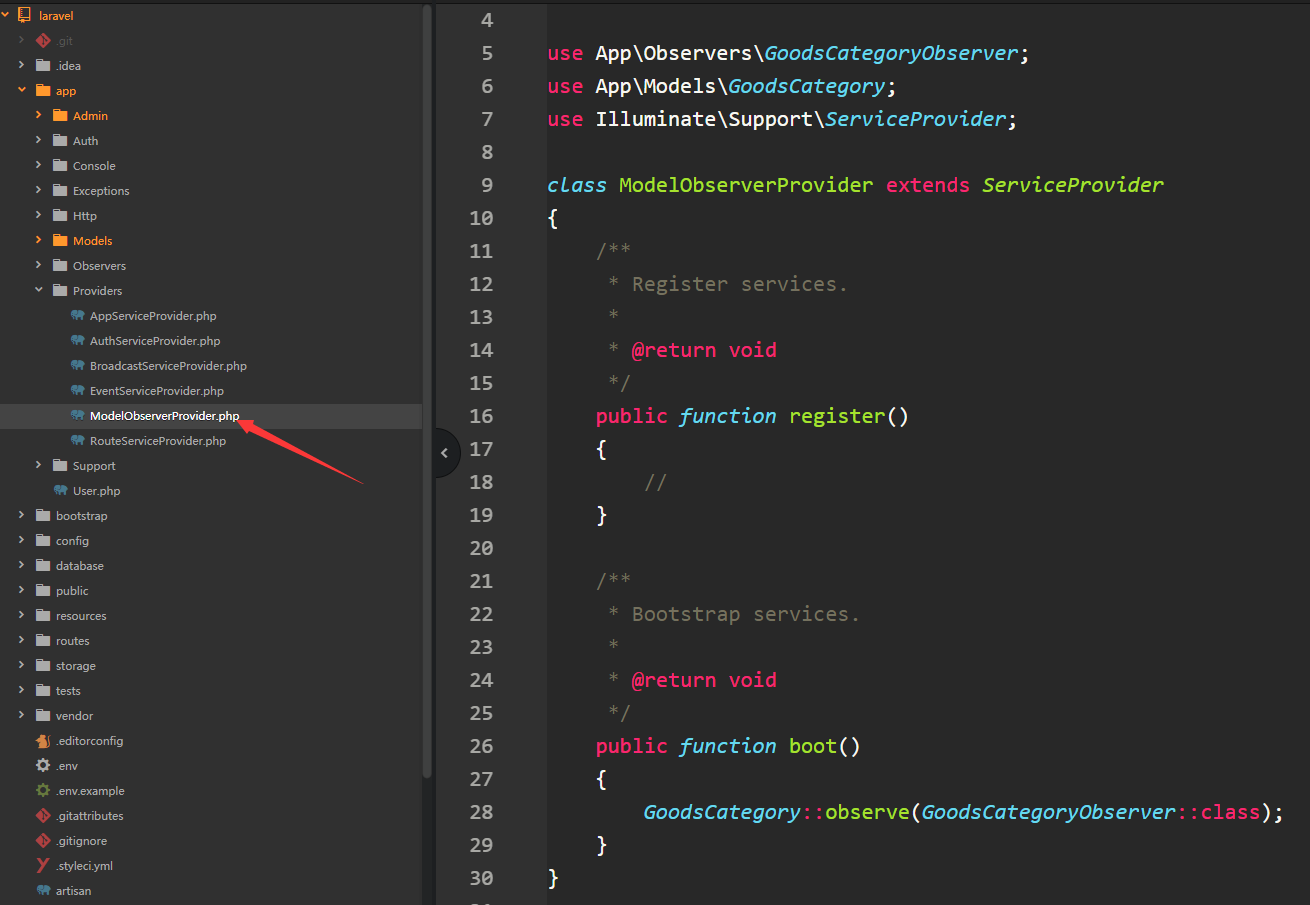Click the config folder icon
Screen dimensions: 1310x905
coord(42,541)
